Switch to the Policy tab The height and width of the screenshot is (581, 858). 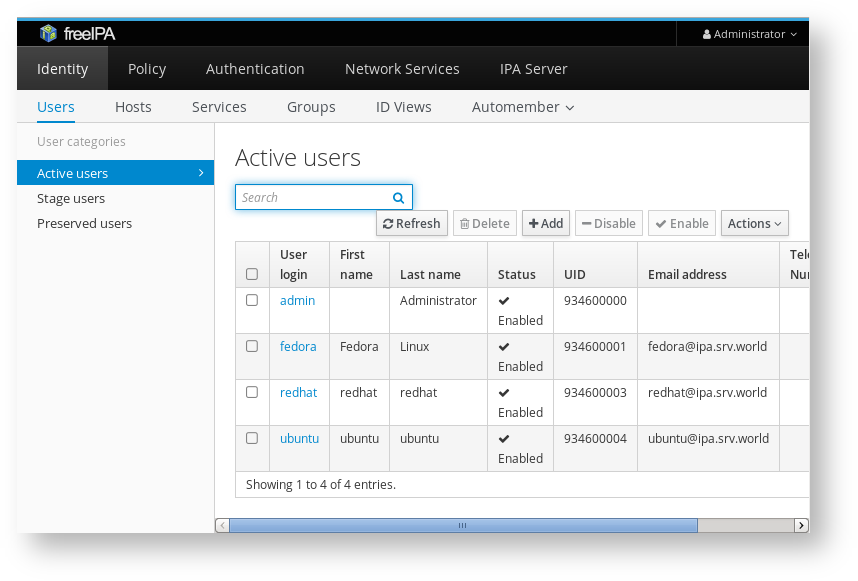[147, 69]
